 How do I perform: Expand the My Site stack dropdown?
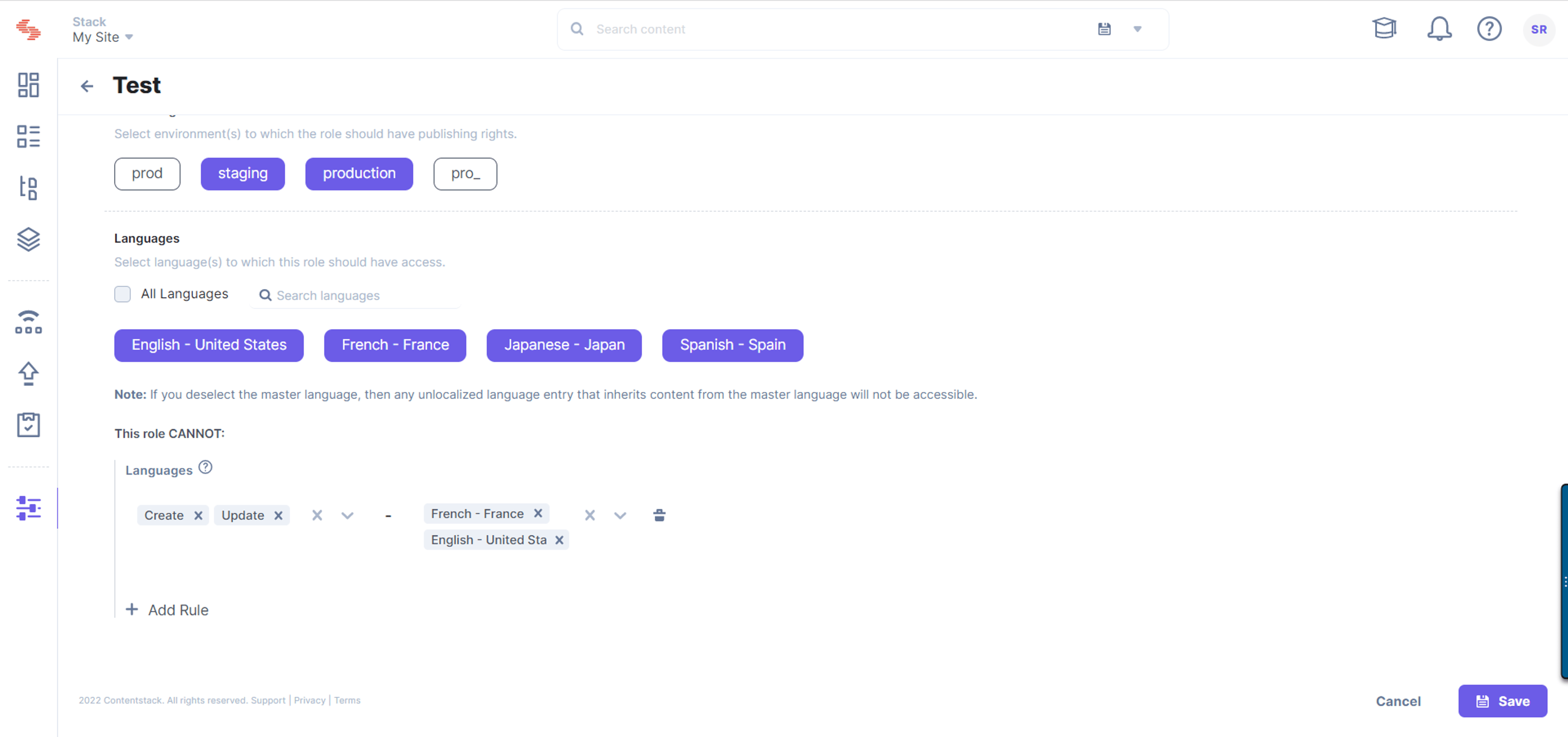pos(103,37)
